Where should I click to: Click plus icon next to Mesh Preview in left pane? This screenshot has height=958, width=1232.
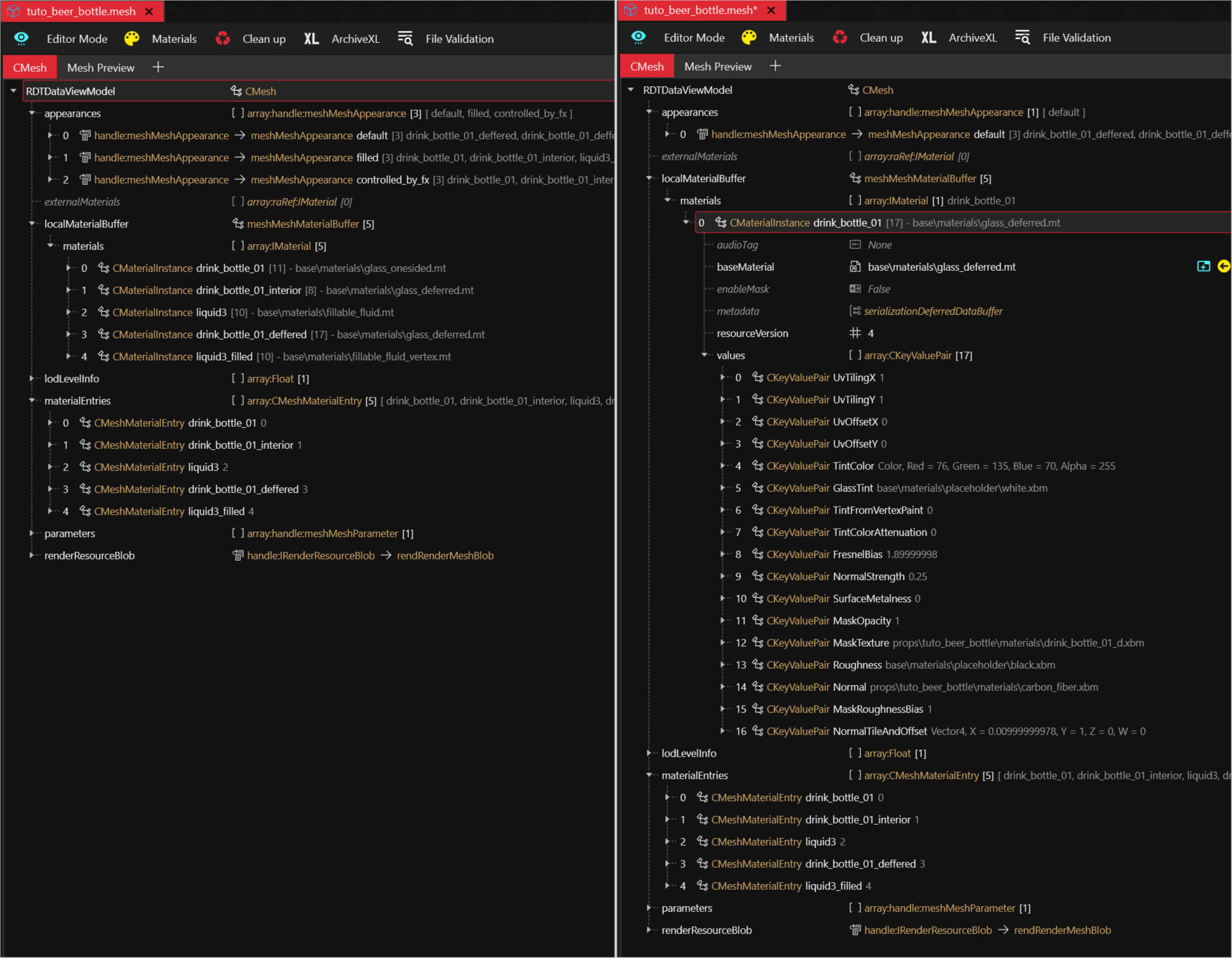[158, 68]
